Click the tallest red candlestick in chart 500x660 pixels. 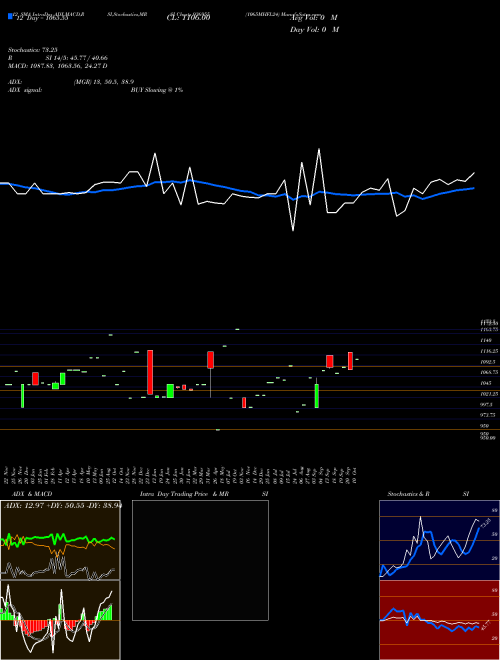[x=150, y=372]
